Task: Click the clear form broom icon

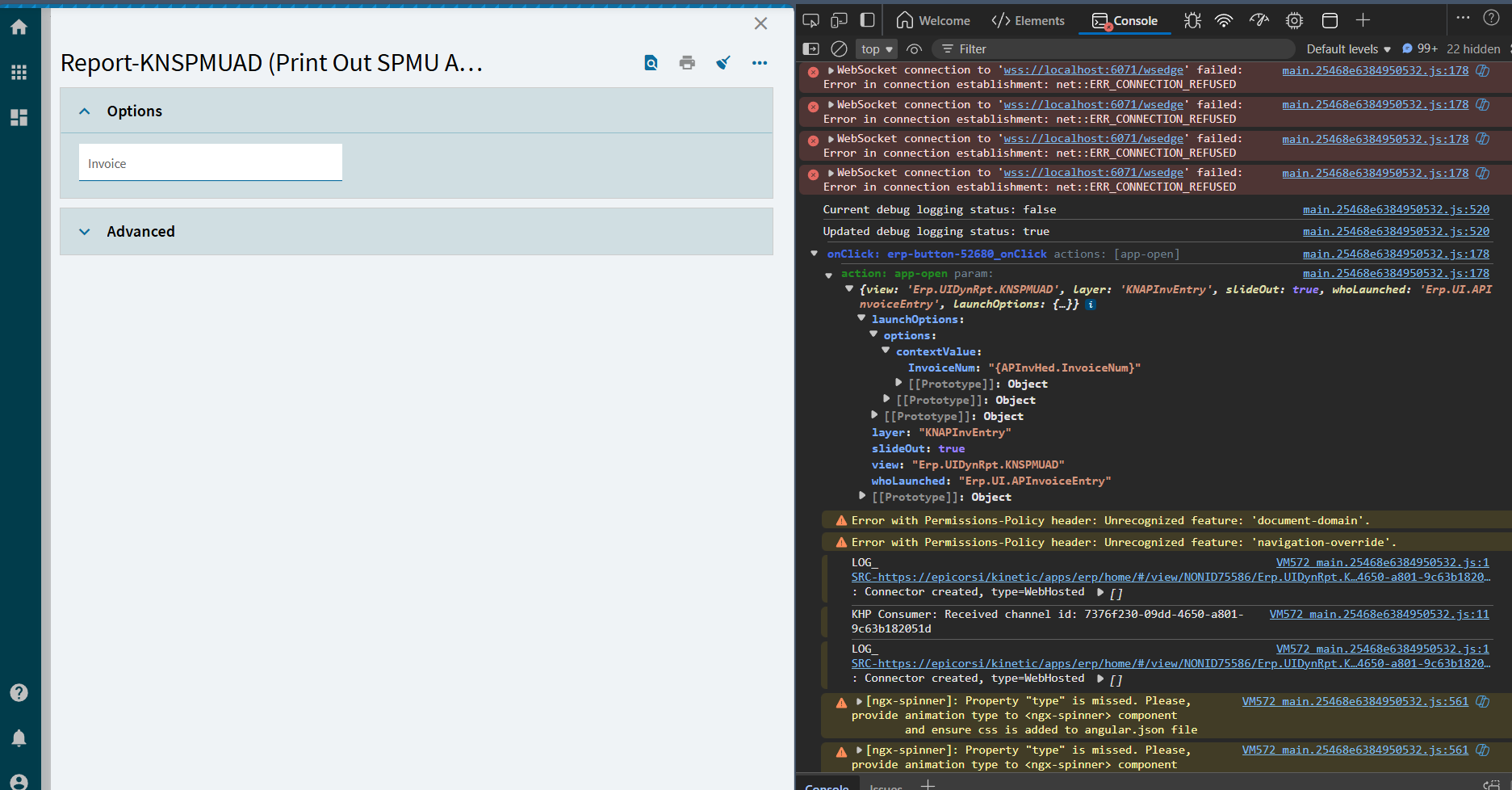Action: coord(723,63)
